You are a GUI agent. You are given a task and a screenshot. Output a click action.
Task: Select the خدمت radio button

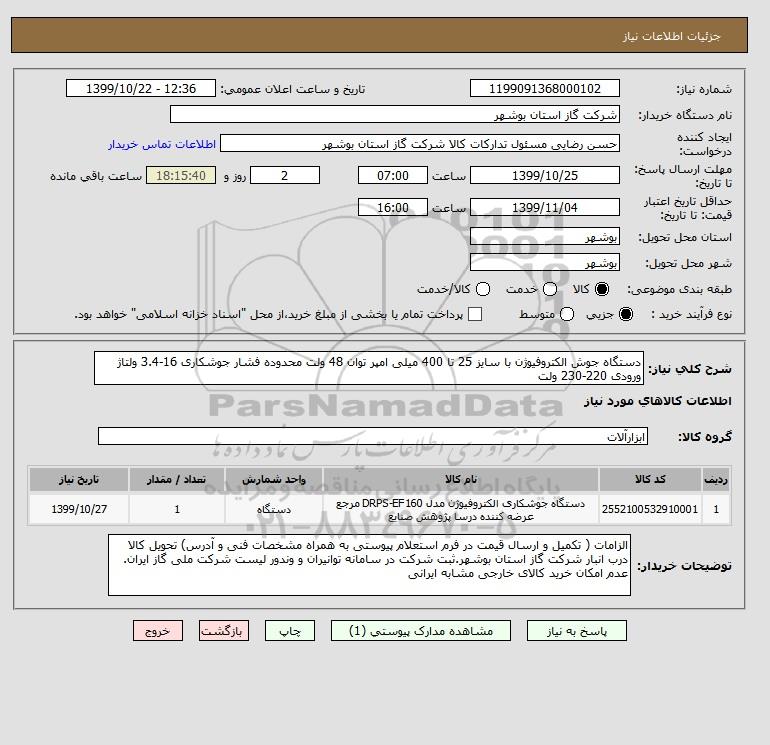point(550,289)
